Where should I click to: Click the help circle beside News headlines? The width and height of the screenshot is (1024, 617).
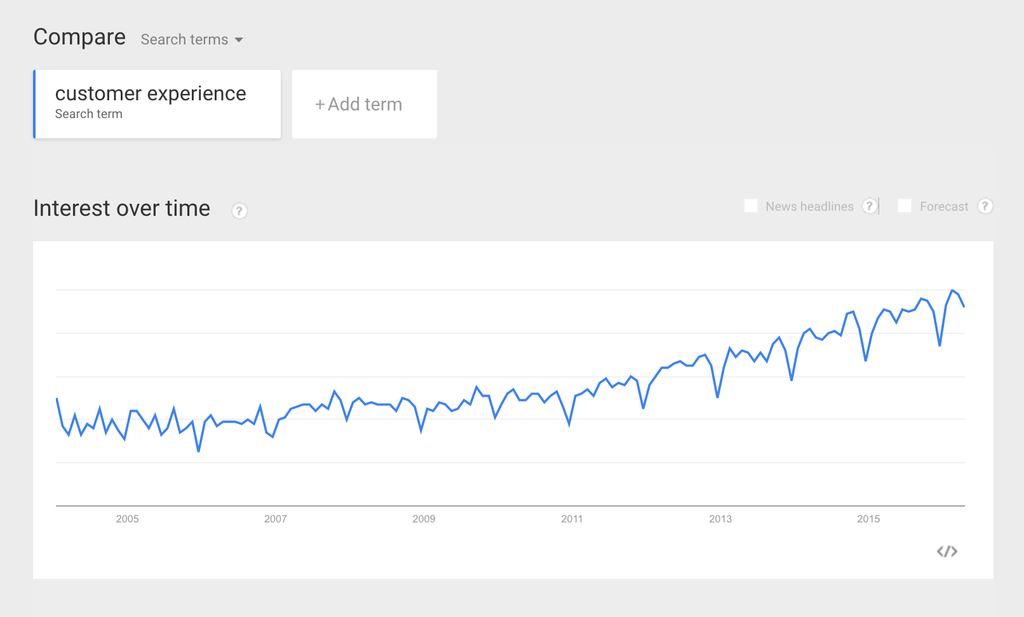pos(870,206)
